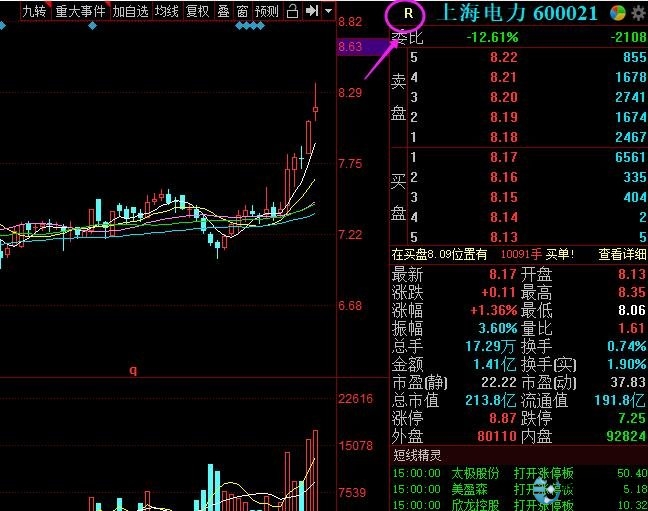
Task: Click 涨停 limit-up price 8.87
Action: pyautogui.click(x=503, y=418)
